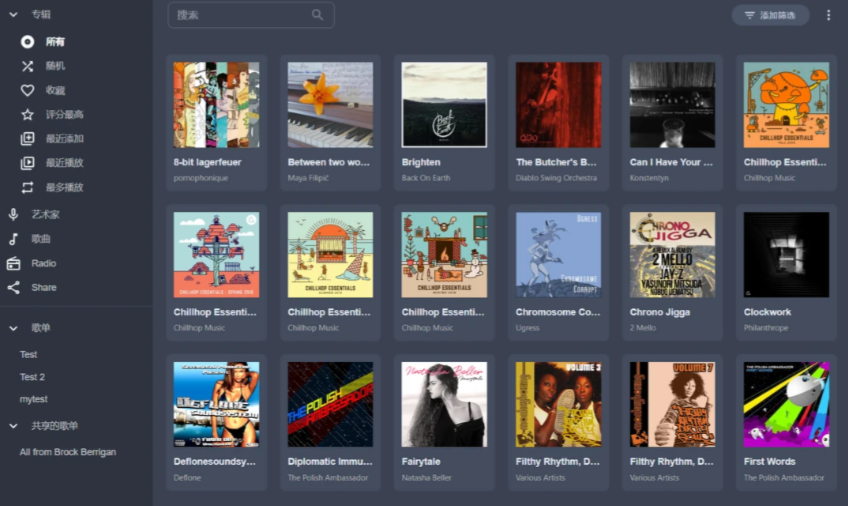This screenshot has width=848, height=506.
Task: Click the Radio icon in sidebar
Action: point(14,263)
